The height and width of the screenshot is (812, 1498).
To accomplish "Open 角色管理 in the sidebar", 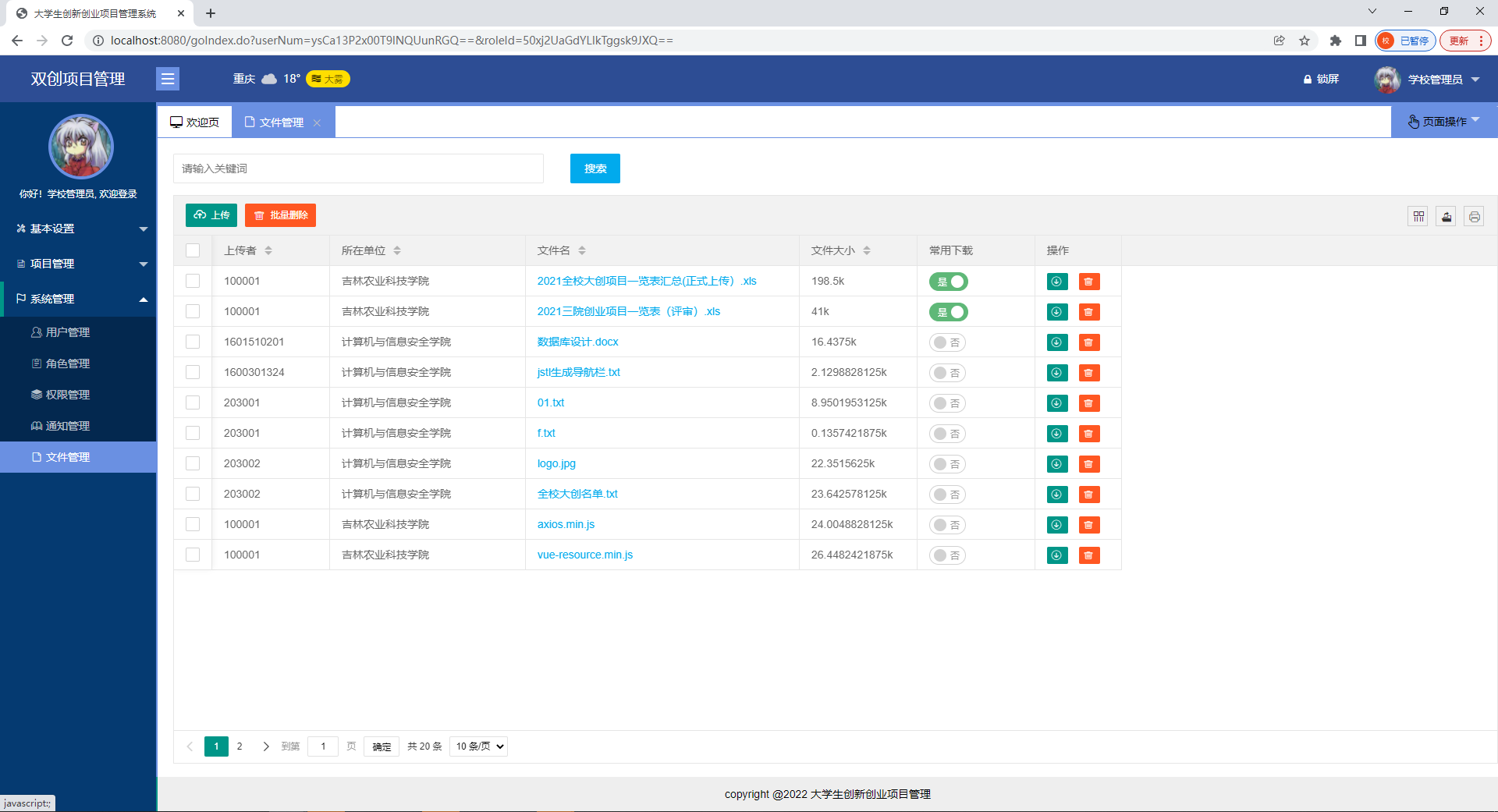I will (x=78, y=363).
